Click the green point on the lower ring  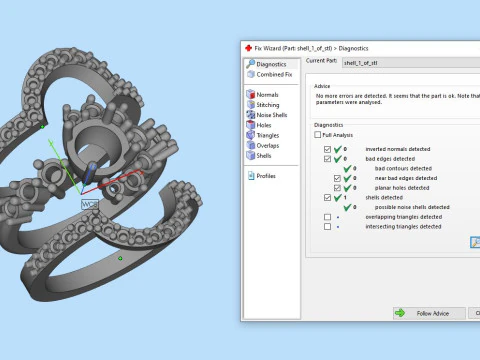120,258
